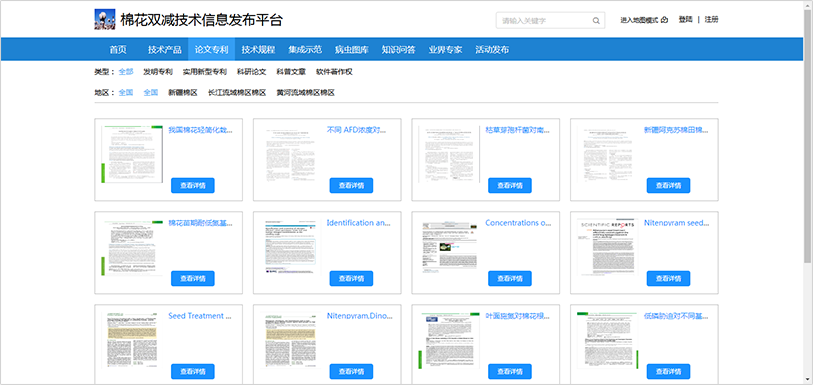Filter by type 科普文章
The height and width of the screenshot is (385, 813).
click(291, 72)
